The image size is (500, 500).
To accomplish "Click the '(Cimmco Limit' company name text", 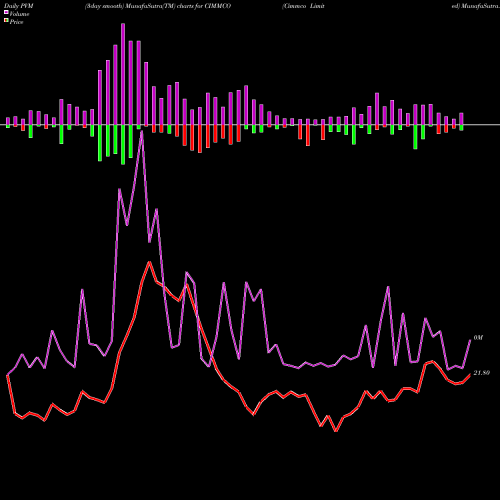I will point(303,6).
